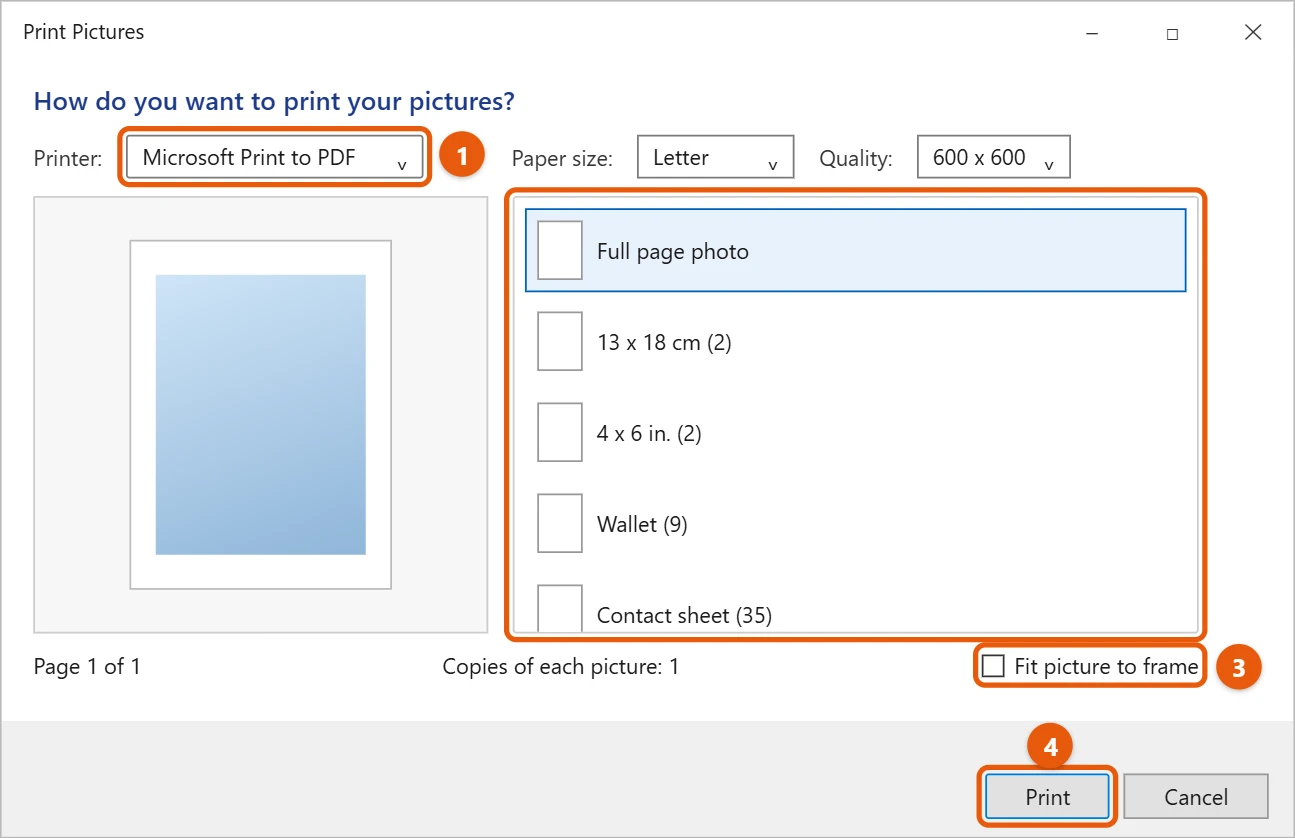Click the Print button
Screen dimensions: 1295x838
[1048, 797]
